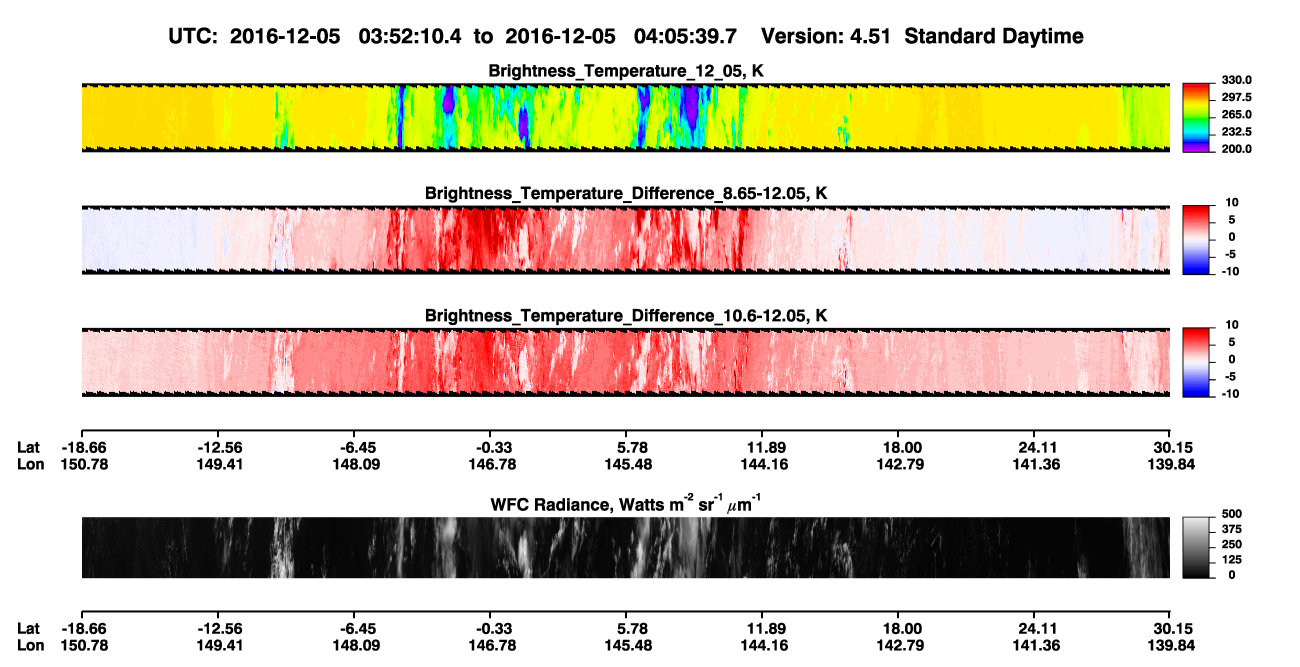Click the 250 tick on the WFC colorbar

[1232, 545]
